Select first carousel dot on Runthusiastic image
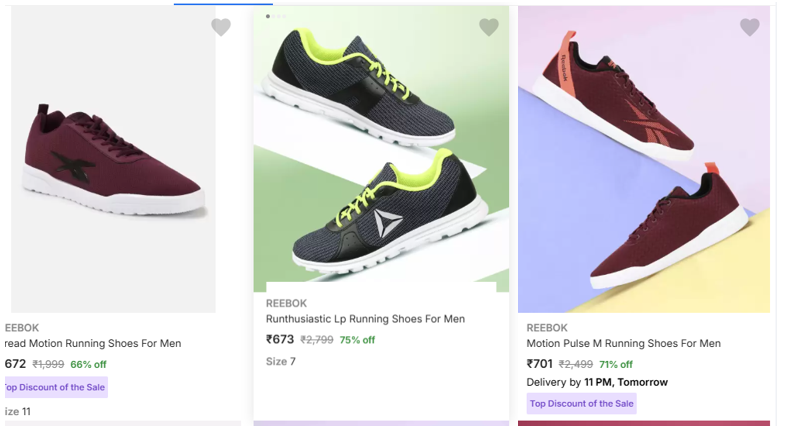Image resolution: width=787 pixels, height=431 pixels. (x=268, y=17)
